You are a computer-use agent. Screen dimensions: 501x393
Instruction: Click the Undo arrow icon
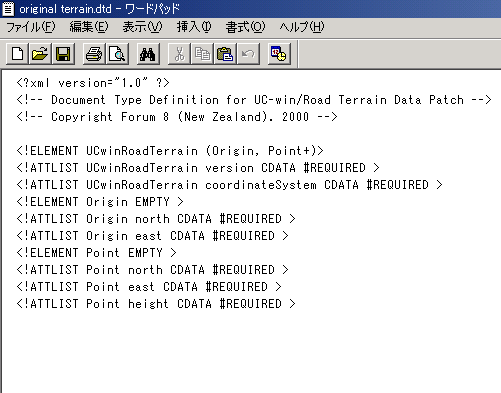coord(248,54)
